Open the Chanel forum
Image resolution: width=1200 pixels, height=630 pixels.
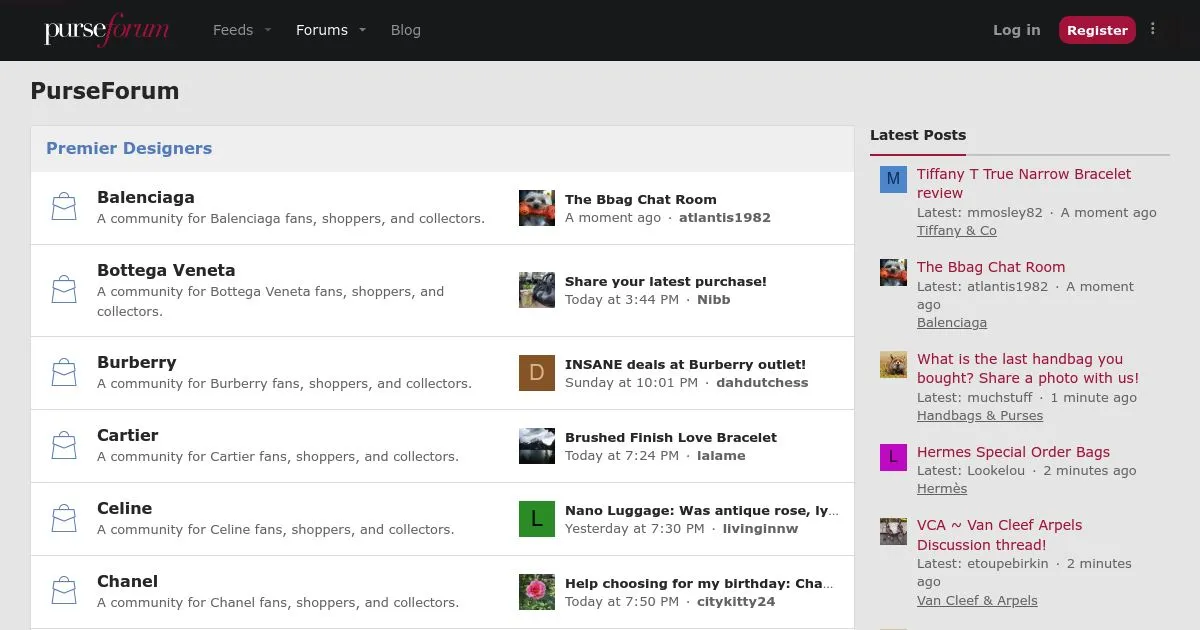tap(128, 581)
